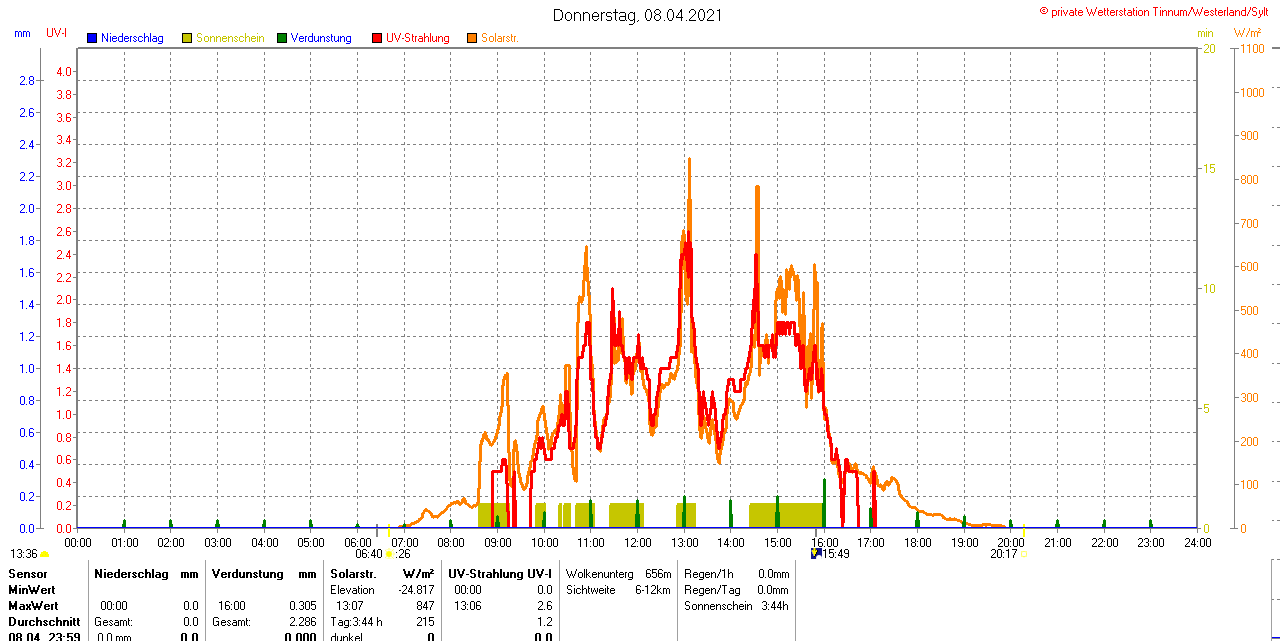Viewport: 1280px width, 641px height.
Task: Click the green Verdunstung legend square
Action: coord(282,38)
